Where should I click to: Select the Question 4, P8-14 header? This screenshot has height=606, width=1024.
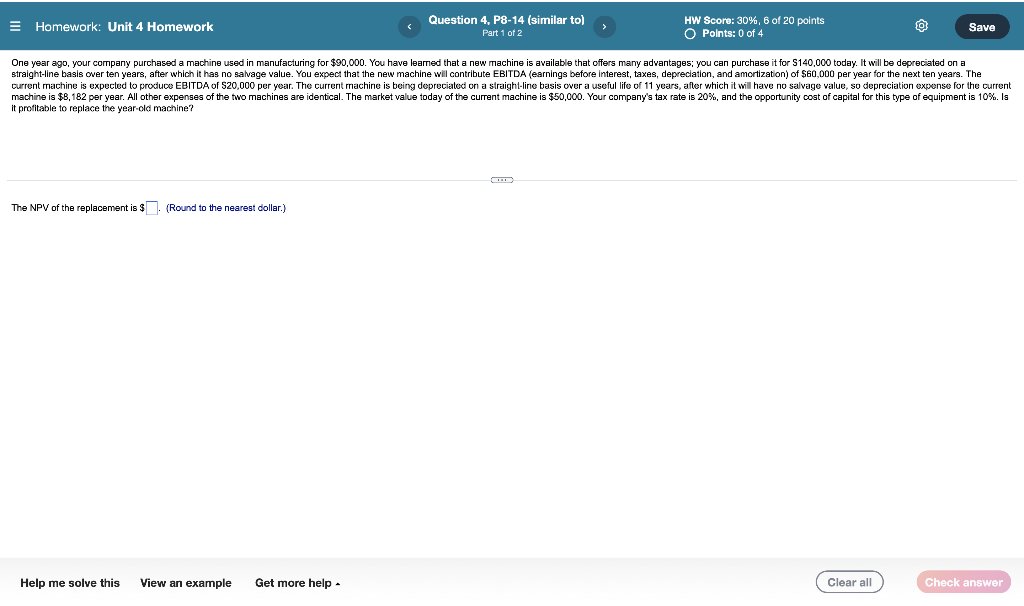[x=506, y=19]
